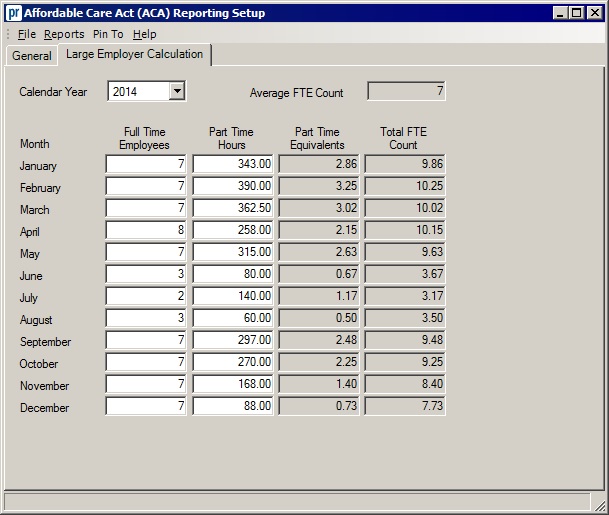Minimize the ACA Reporting Setup window
The height and width of the screenshot is (515, 609).
(x=560, y=13)
